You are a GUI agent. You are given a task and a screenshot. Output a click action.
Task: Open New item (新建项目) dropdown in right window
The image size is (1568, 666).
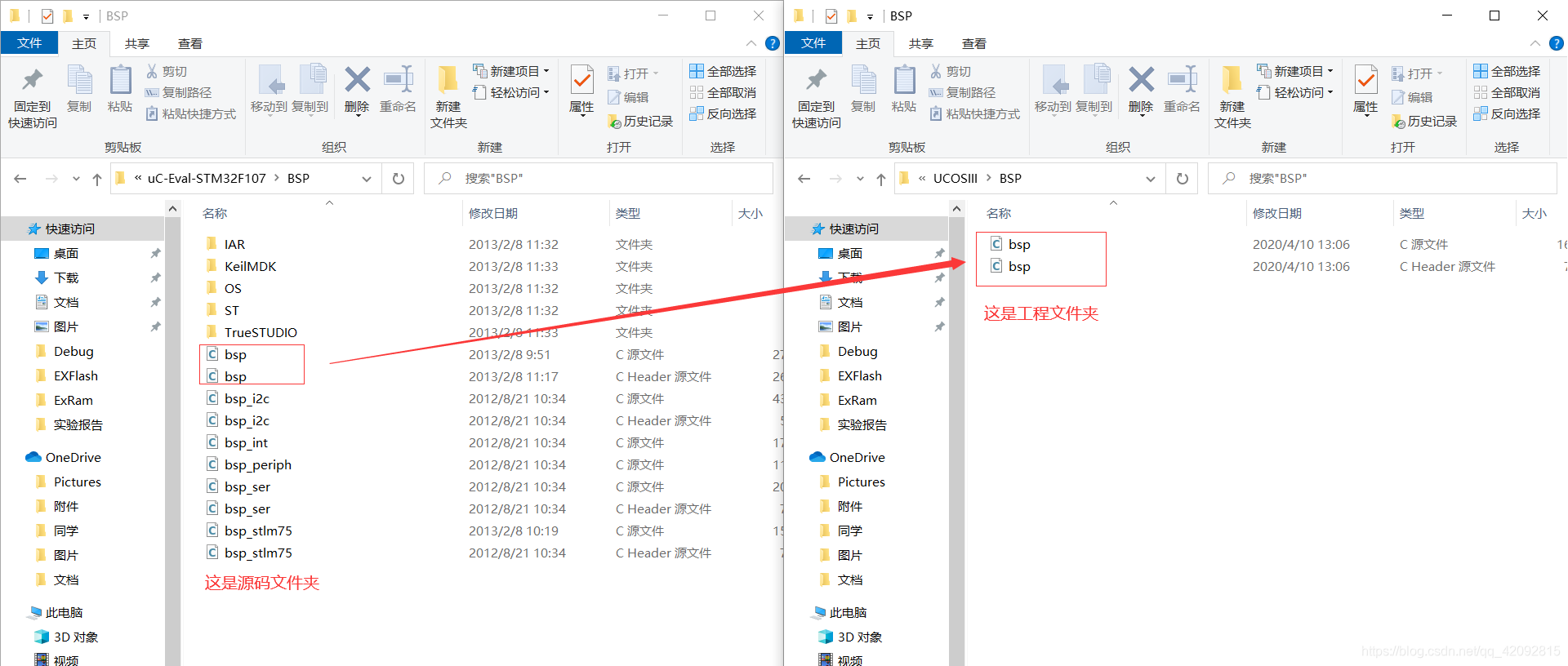point(1295,72)
